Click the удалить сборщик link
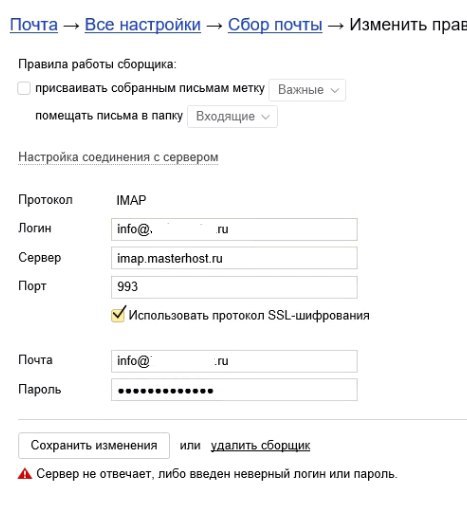Screen dimensions: 467x512 tap(260, 446)
